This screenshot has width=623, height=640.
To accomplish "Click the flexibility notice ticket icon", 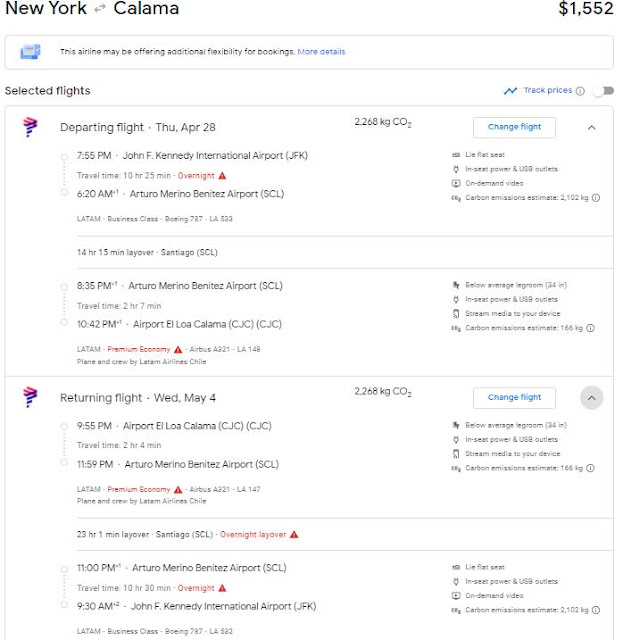I will click(30, 52).
